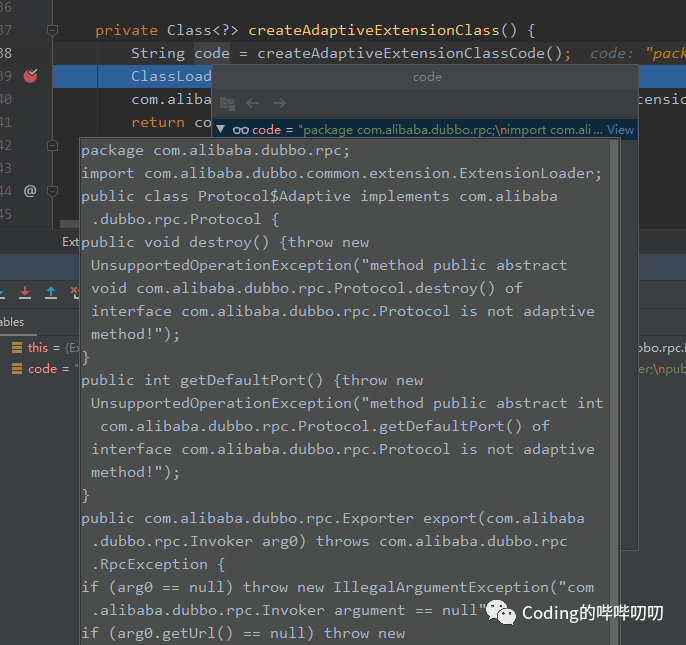This screenshot has width=686, height=645.
Task: Click the inline debug hint 'code: "pack'
Action: [637, 53]
